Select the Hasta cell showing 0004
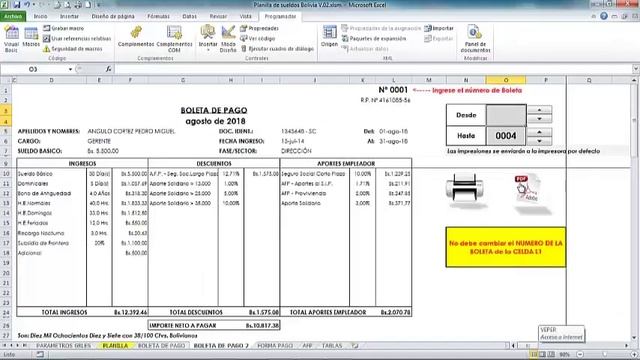This screenshot has width=640, height=360. tap(506, 136)
